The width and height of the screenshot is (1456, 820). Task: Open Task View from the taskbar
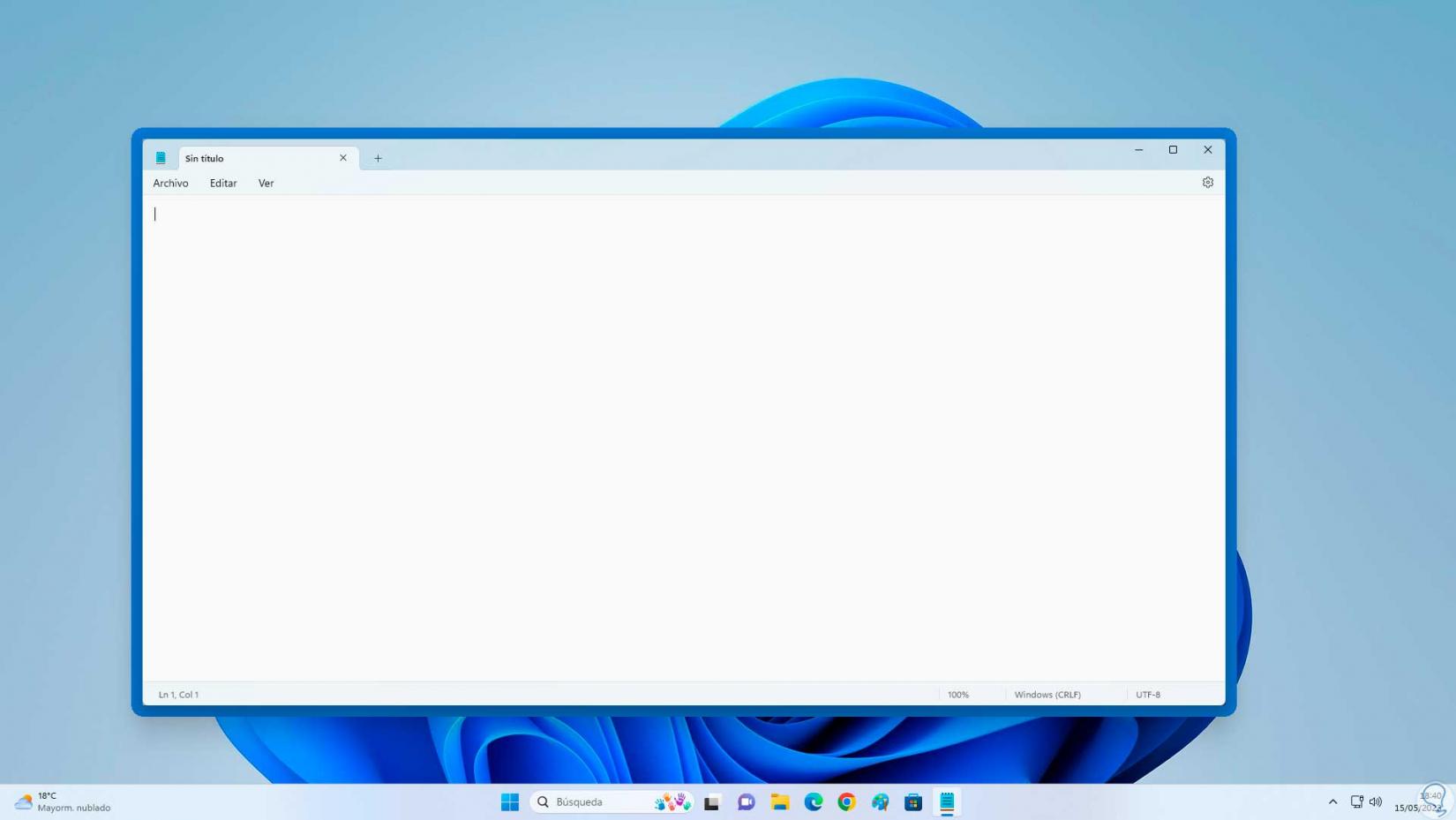click(712, 802)
